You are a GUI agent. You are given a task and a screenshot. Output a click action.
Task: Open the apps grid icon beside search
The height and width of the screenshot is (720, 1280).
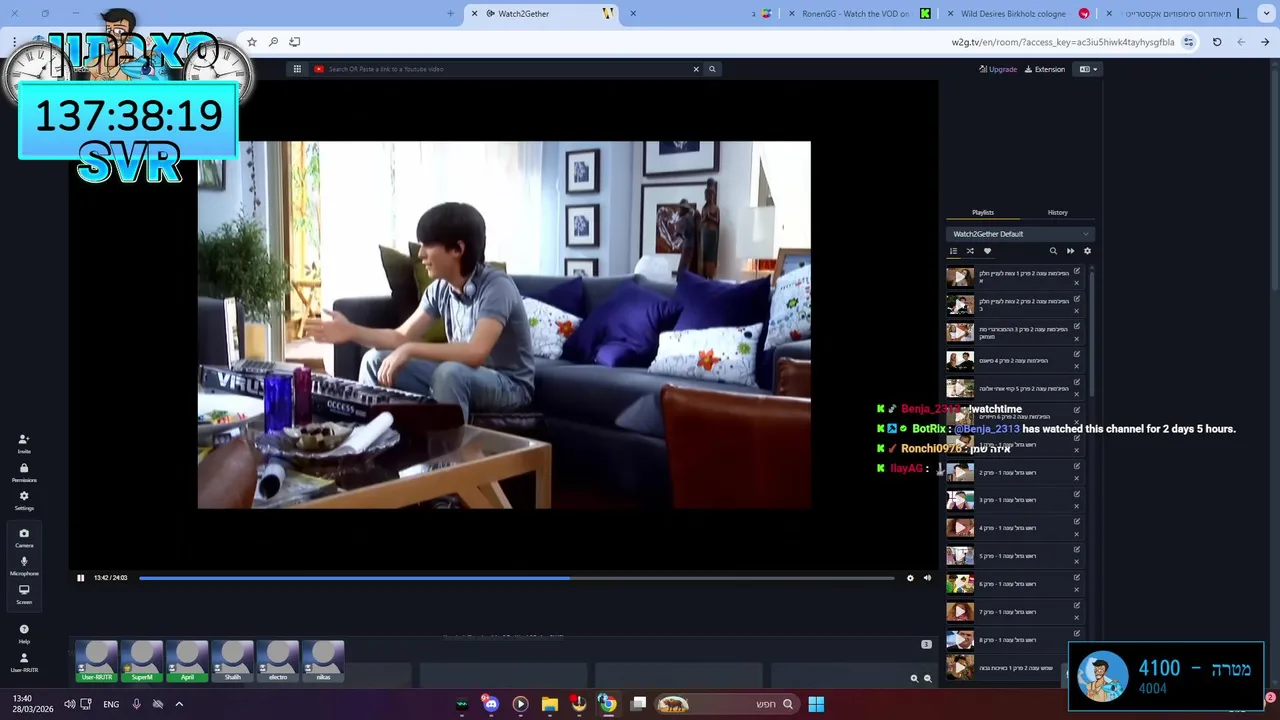click(297, 69)
